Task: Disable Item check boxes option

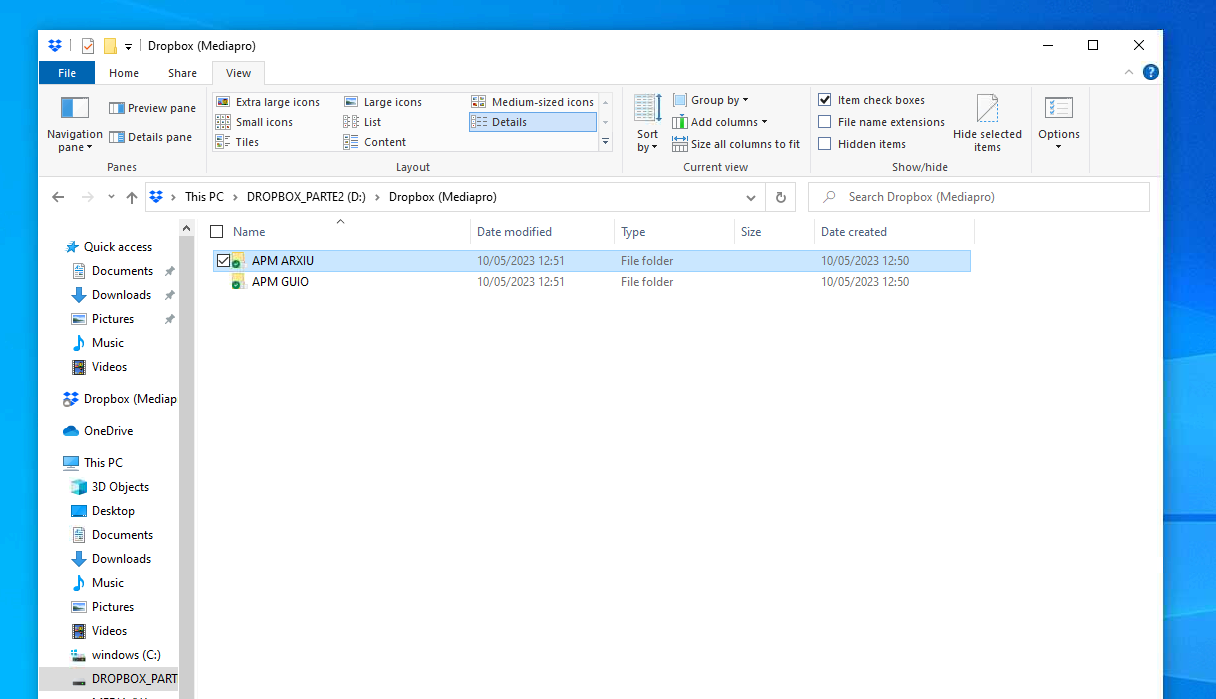Action: coord(825,100)
